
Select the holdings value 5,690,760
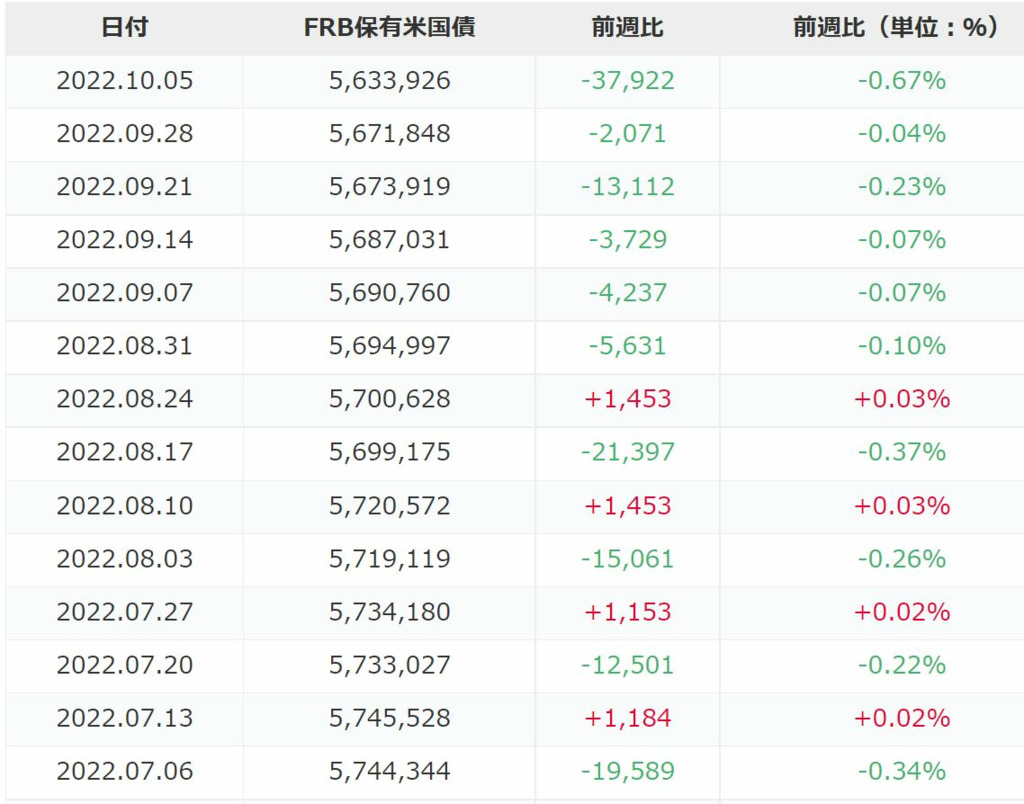click(x=389, y=292)
